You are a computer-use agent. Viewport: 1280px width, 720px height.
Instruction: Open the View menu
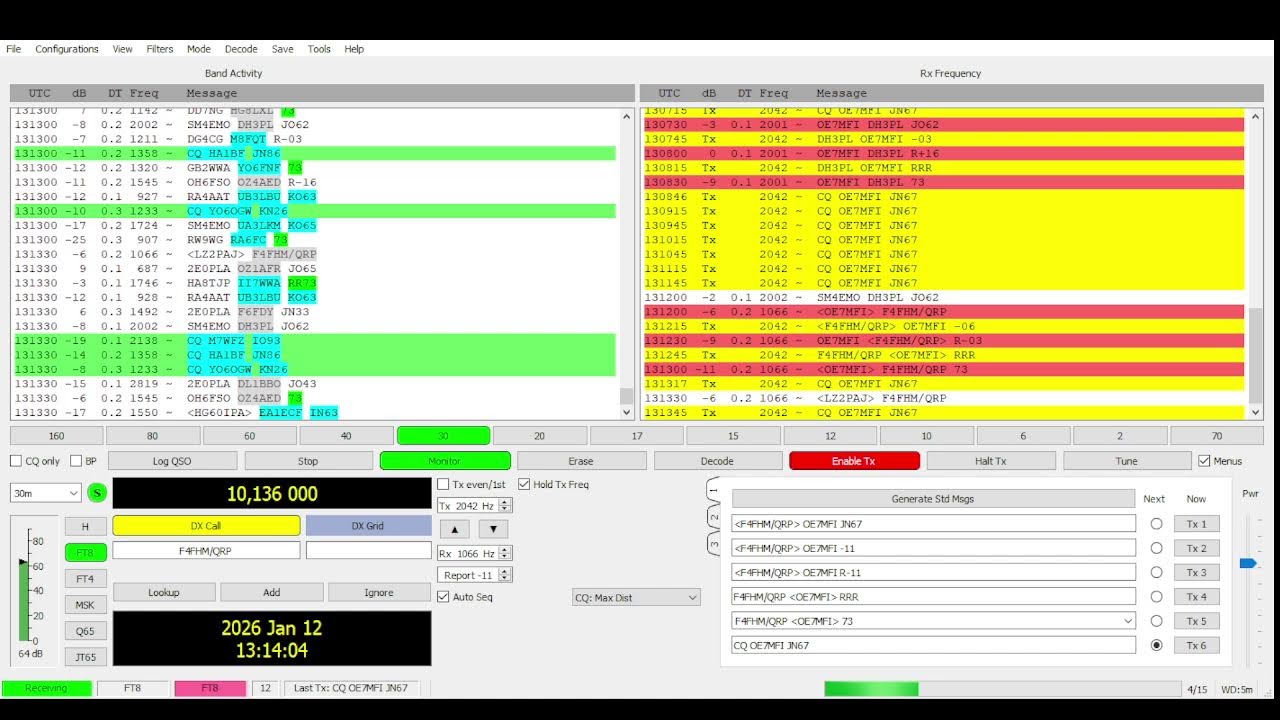[x=122, y=49]
